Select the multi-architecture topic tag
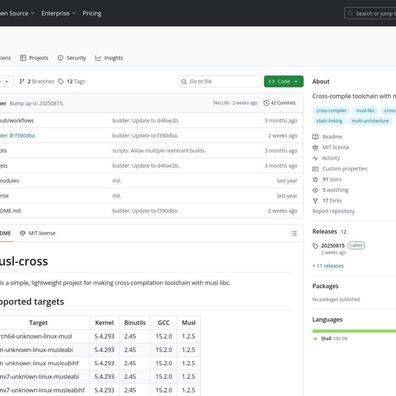The width and height of the screenshot is (396, 396). (x=370, y=121)
